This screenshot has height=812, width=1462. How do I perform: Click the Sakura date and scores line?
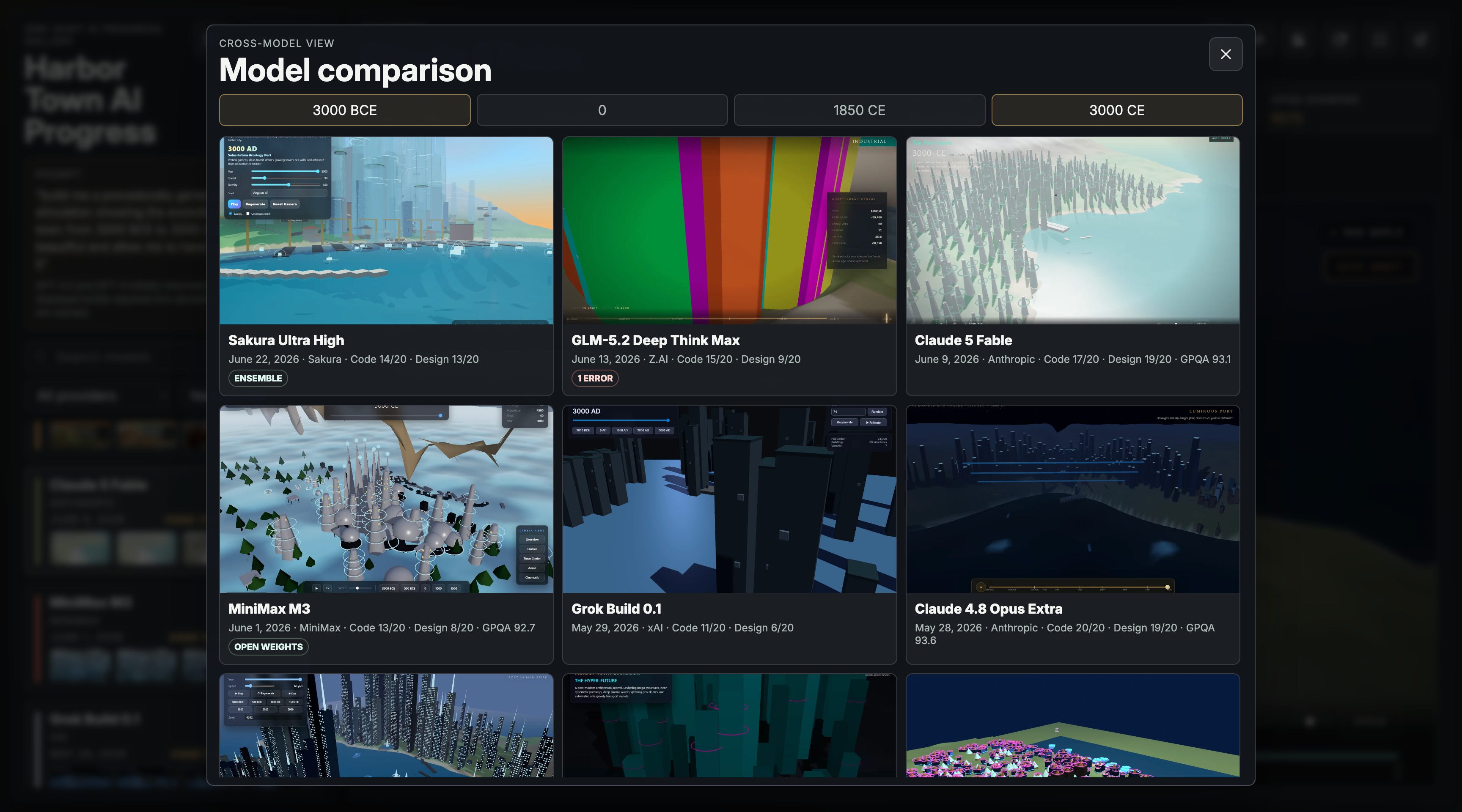click(354, 359)
